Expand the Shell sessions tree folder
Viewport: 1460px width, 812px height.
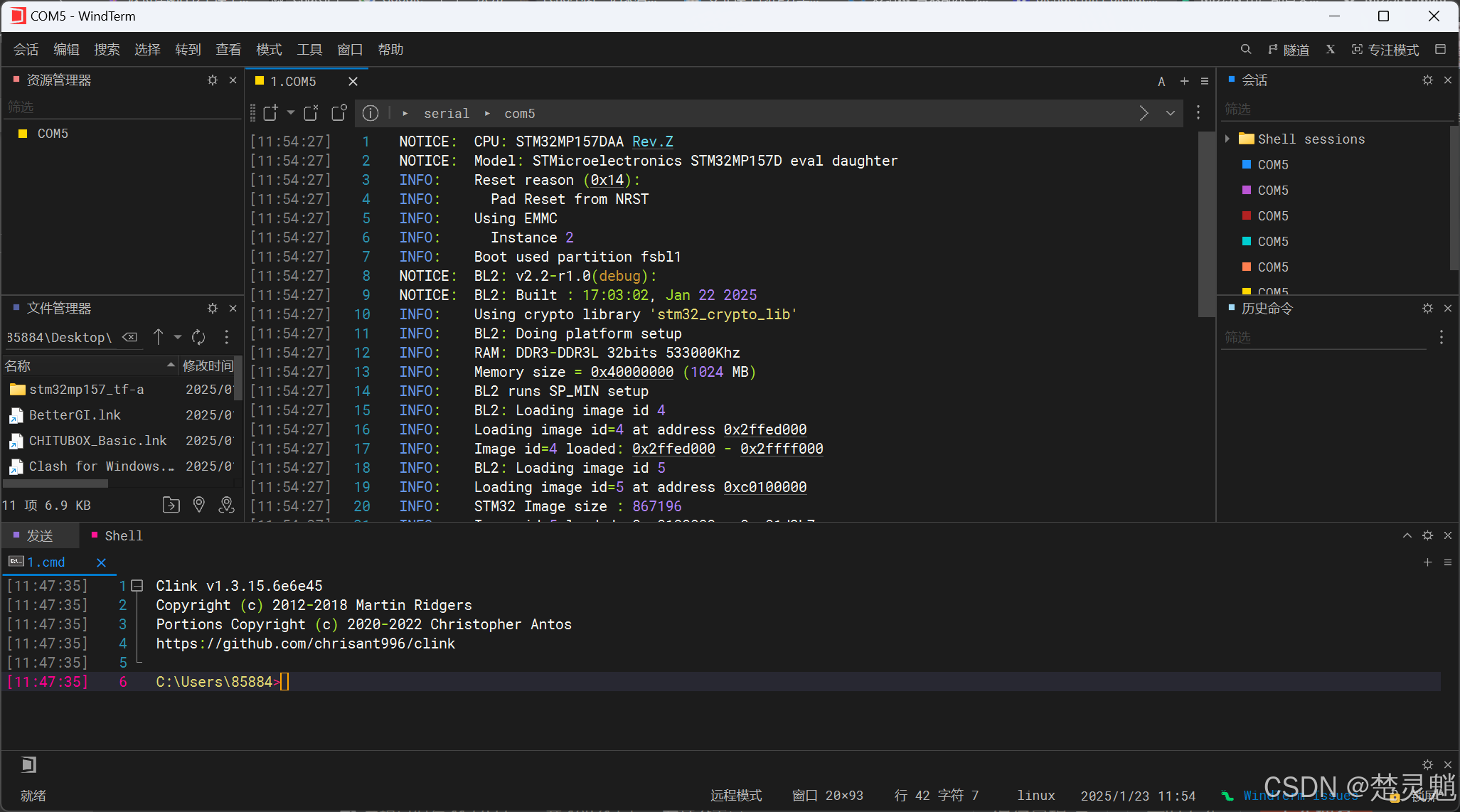click(1227, 139)
